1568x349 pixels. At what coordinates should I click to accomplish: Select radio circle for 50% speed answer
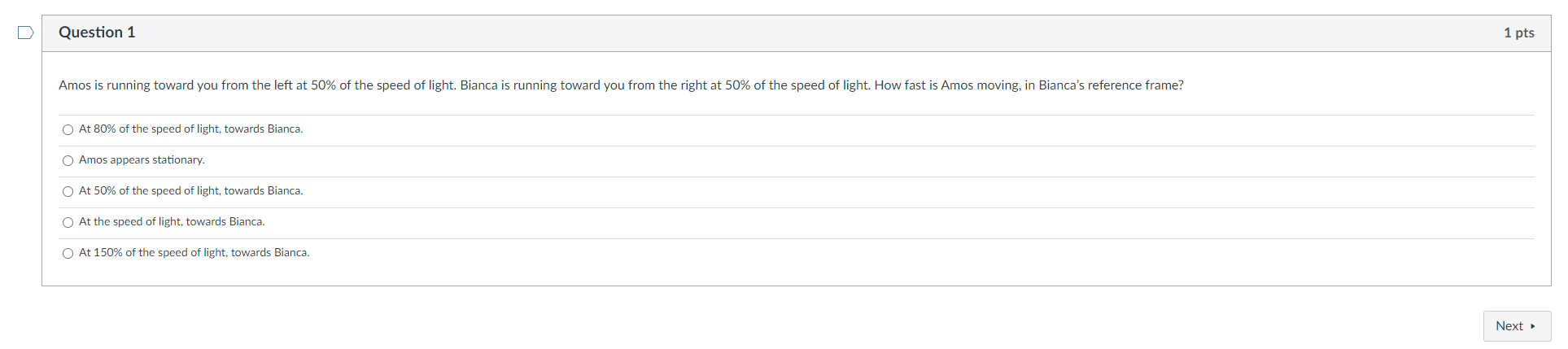(68, 191)
